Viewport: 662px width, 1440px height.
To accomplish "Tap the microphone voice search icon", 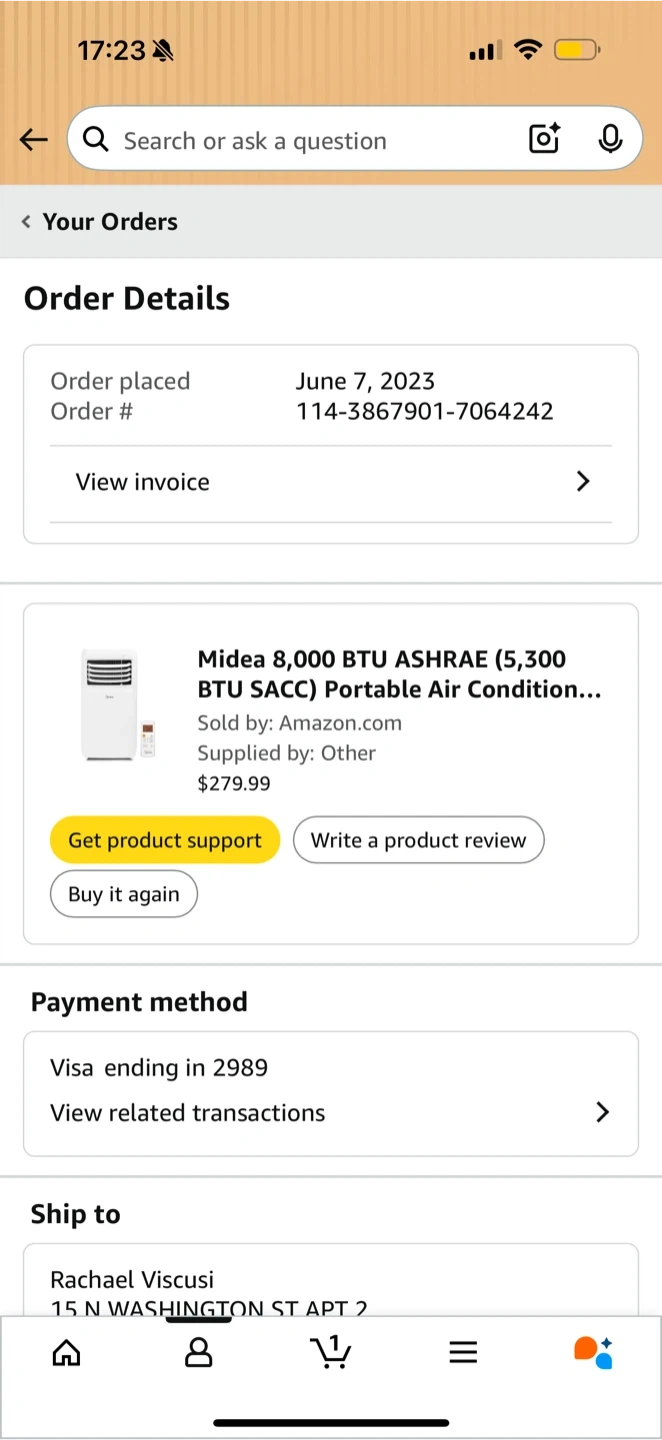I will click(x=610, y=139).
